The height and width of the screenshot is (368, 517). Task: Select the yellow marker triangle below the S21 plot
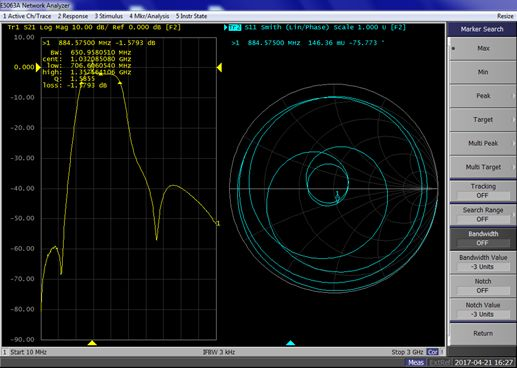92,343
